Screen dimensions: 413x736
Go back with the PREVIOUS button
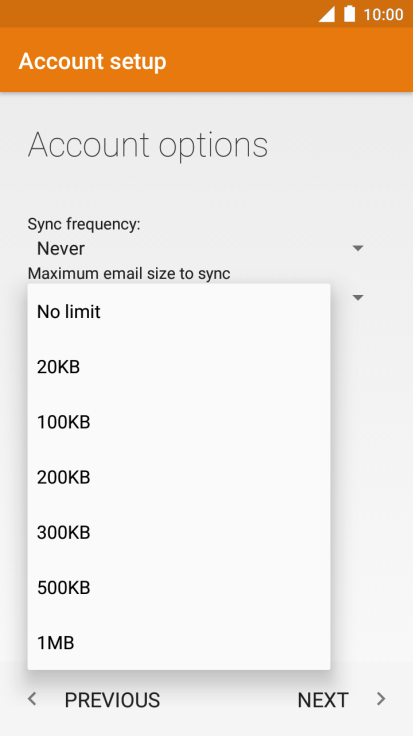tap(113, 700)
